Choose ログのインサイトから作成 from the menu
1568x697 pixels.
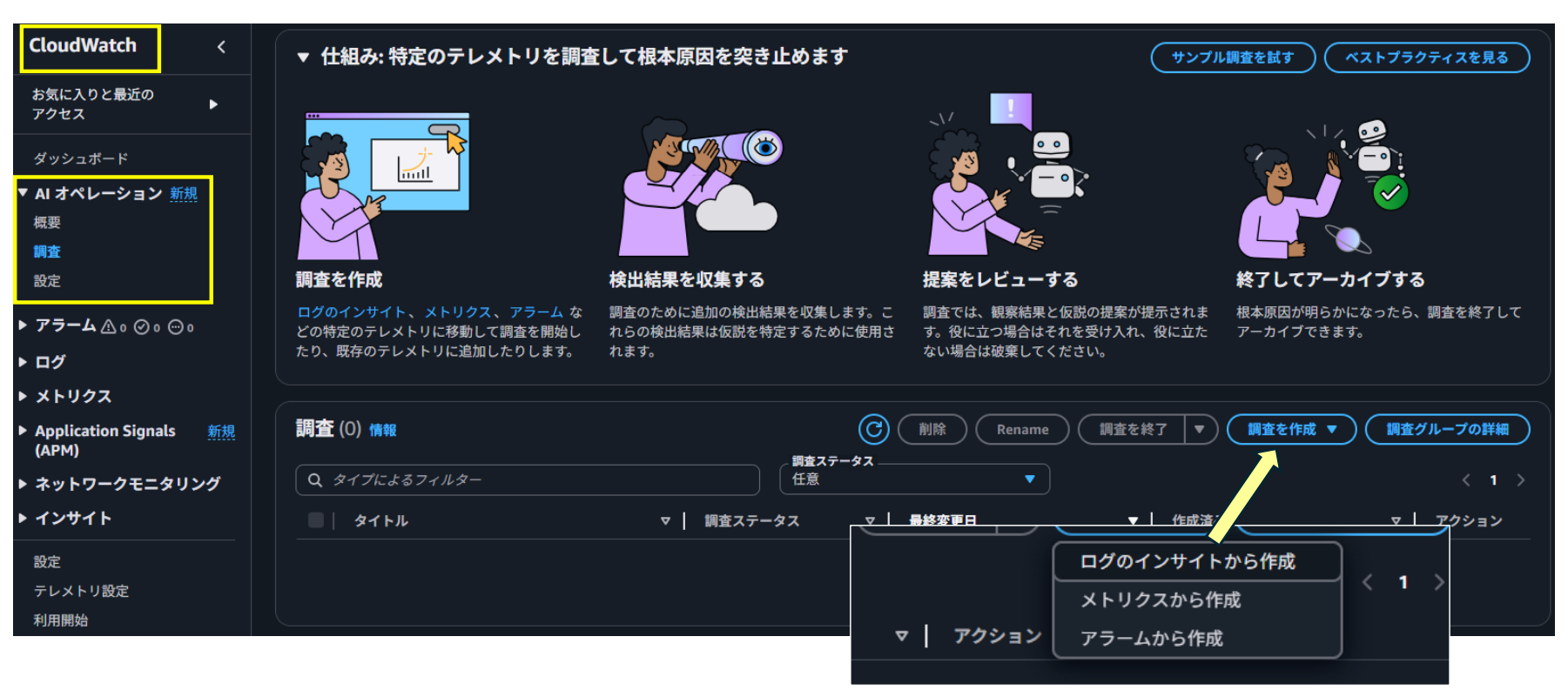pyautogui.click(x=1197, y=562)
